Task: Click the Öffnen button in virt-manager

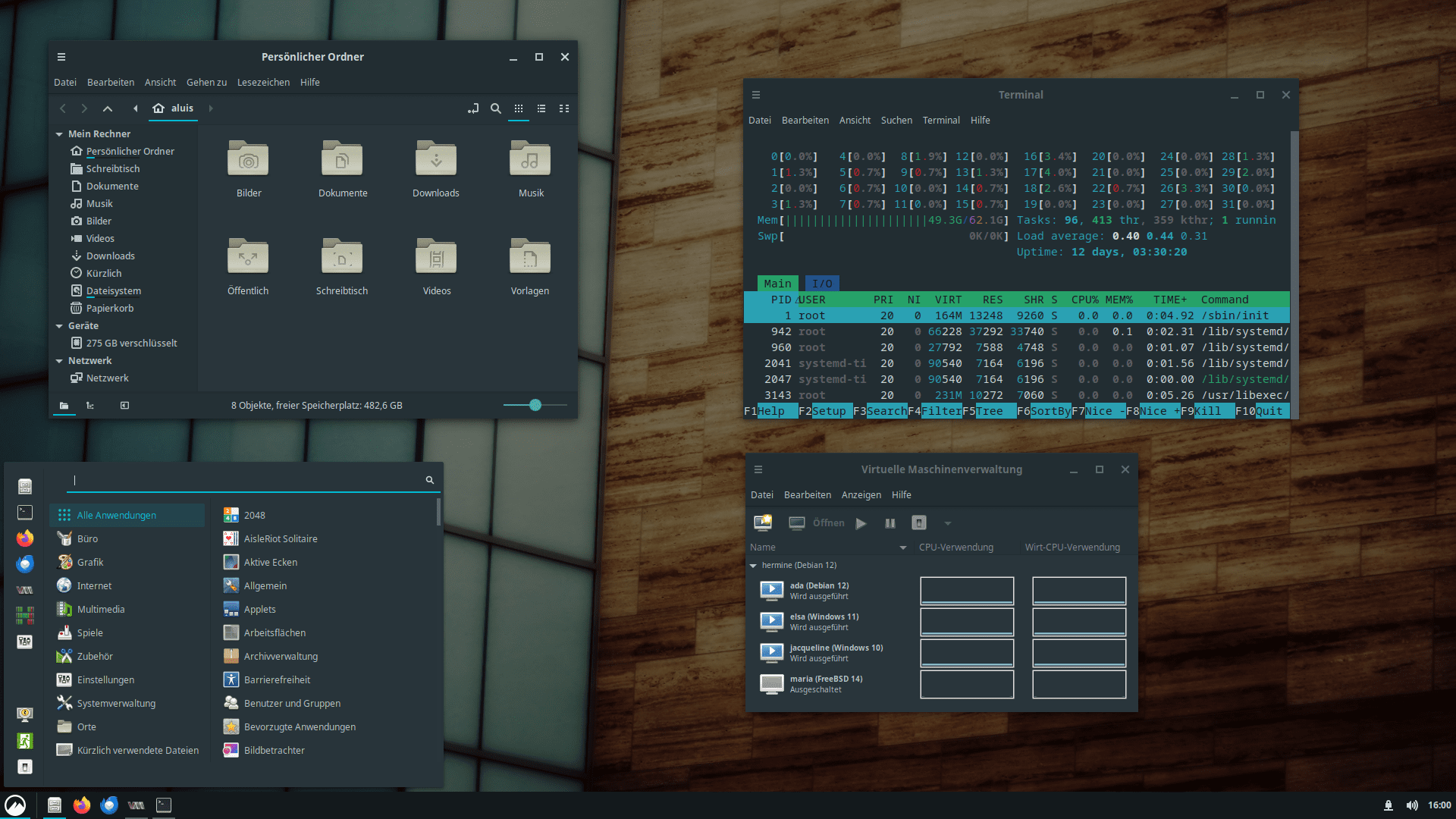Action: 817,522
